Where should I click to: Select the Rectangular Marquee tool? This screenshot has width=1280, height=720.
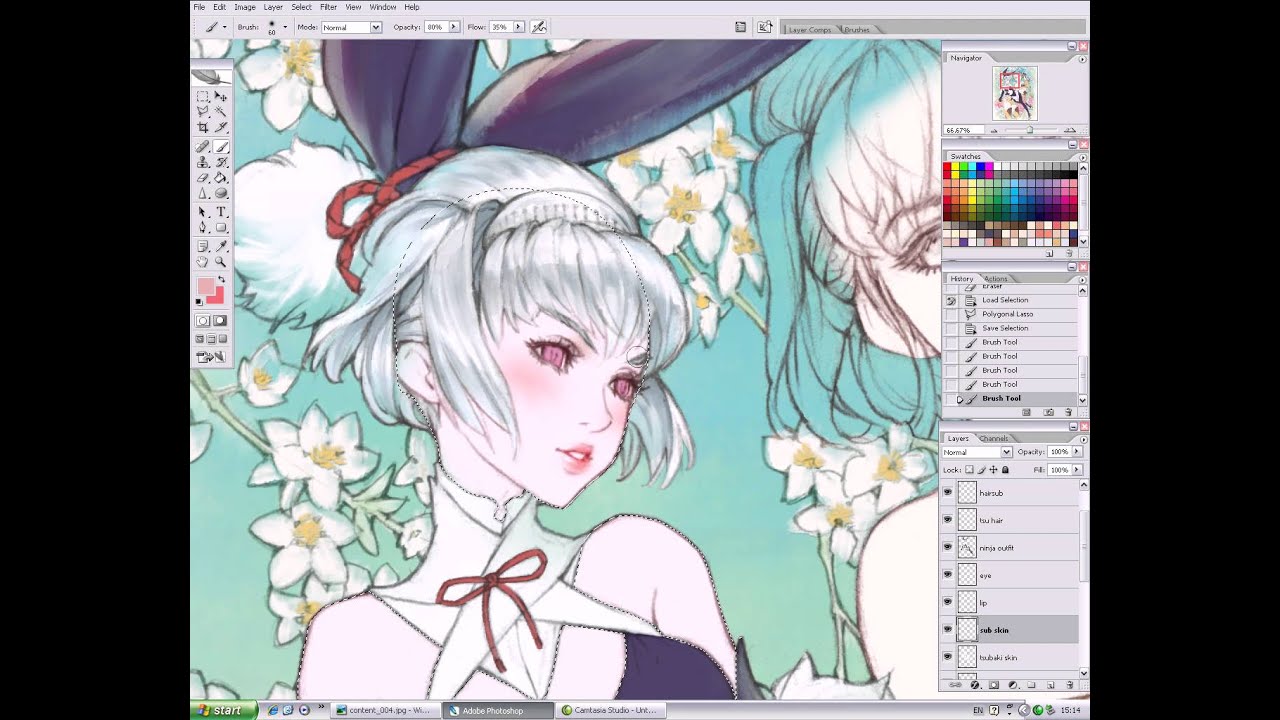(203, 97)
